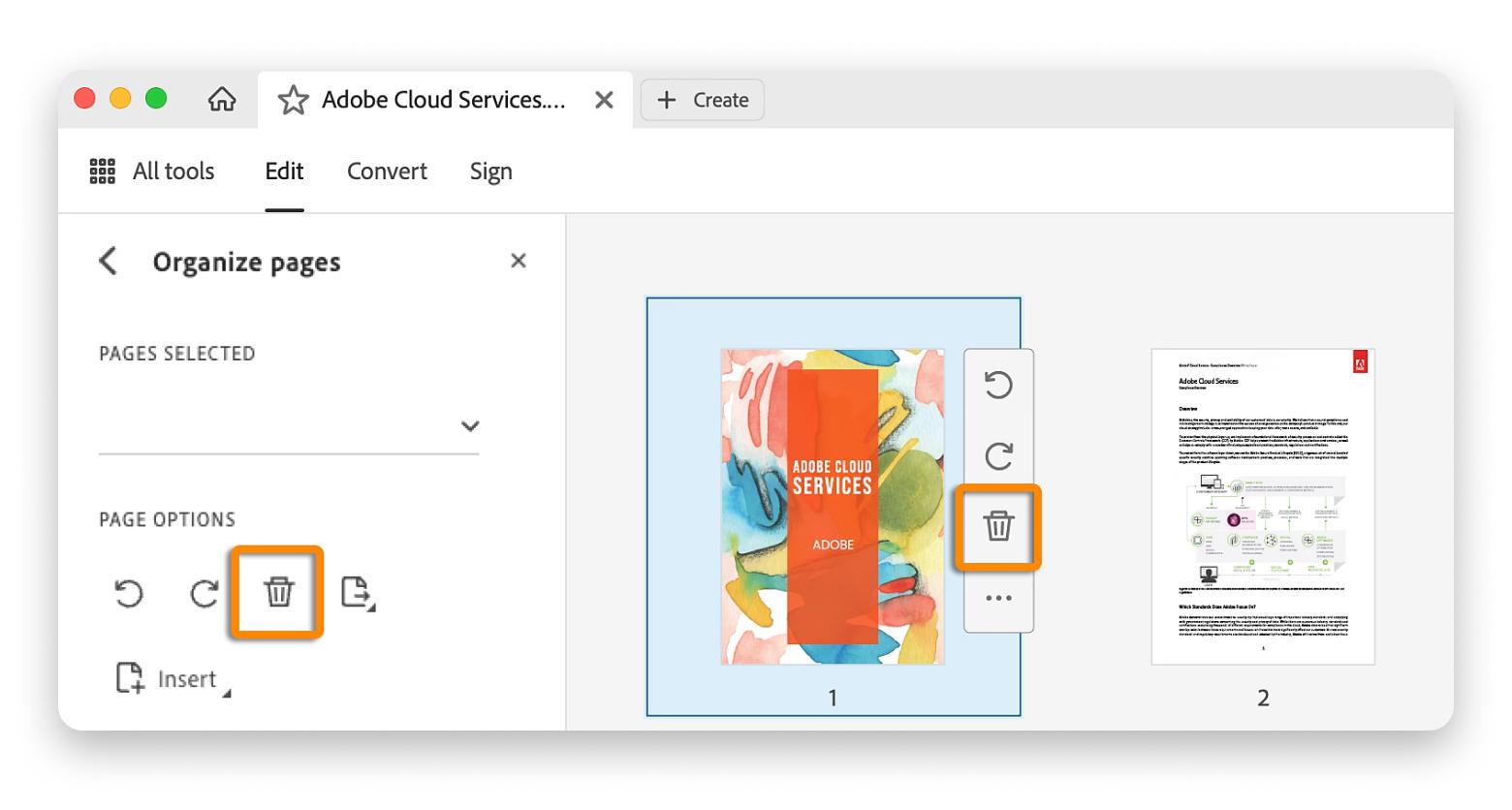Delete pages using Page Options trash icon
Image resolution: width=1512 pixels, height=810 pixels.
tap(278, 591)
